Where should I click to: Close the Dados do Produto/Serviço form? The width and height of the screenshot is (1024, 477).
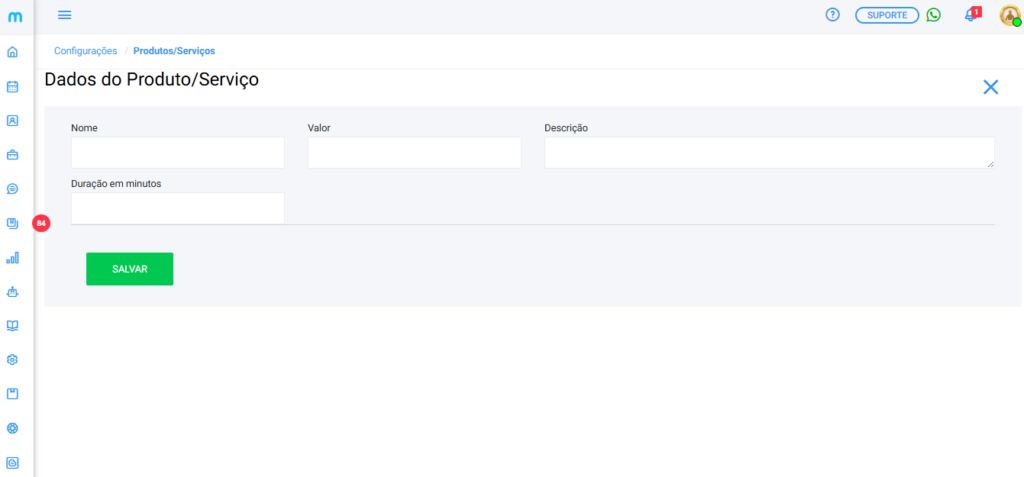(x=990, y=87)
